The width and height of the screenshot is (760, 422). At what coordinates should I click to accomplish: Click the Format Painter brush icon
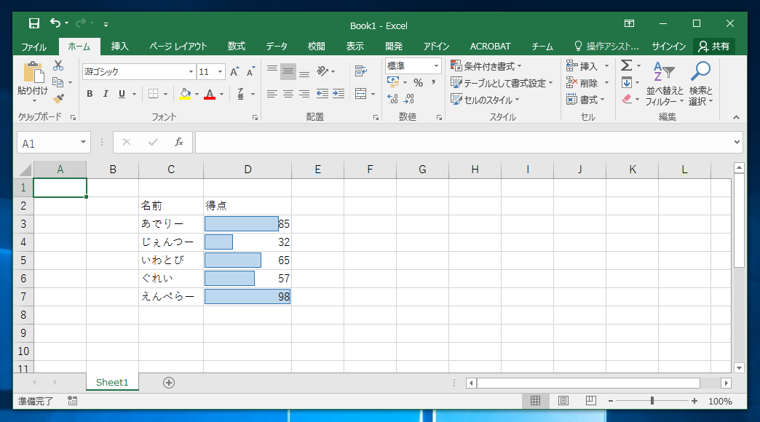point(59,98)
